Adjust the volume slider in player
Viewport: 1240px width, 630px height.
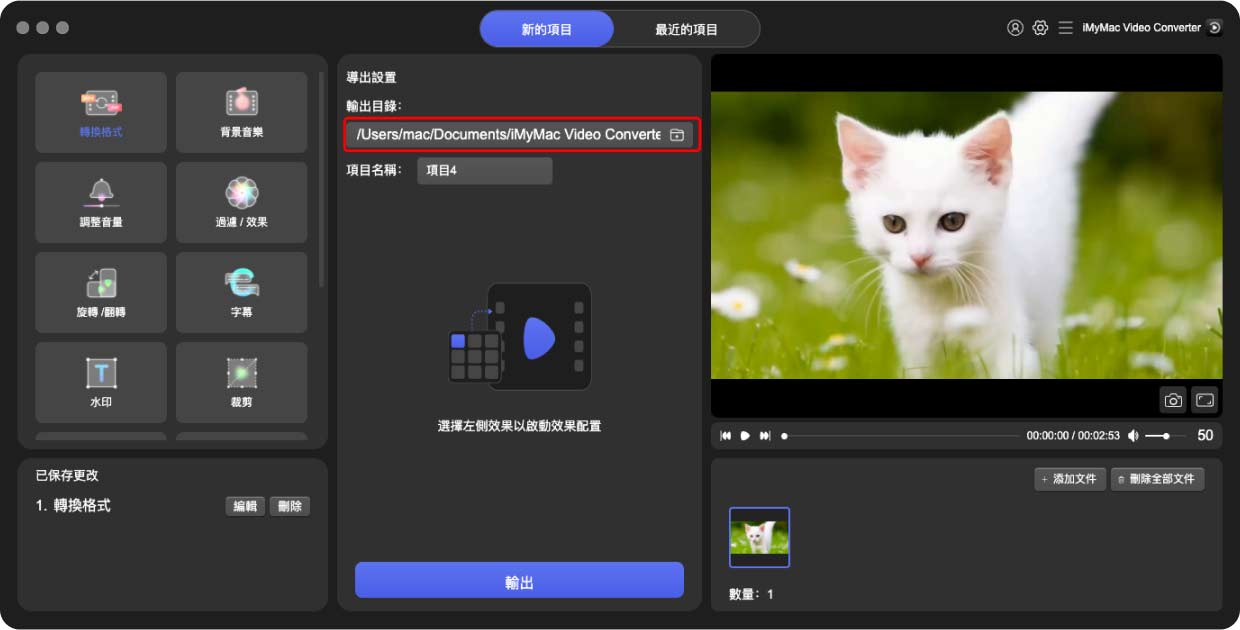1165,436
